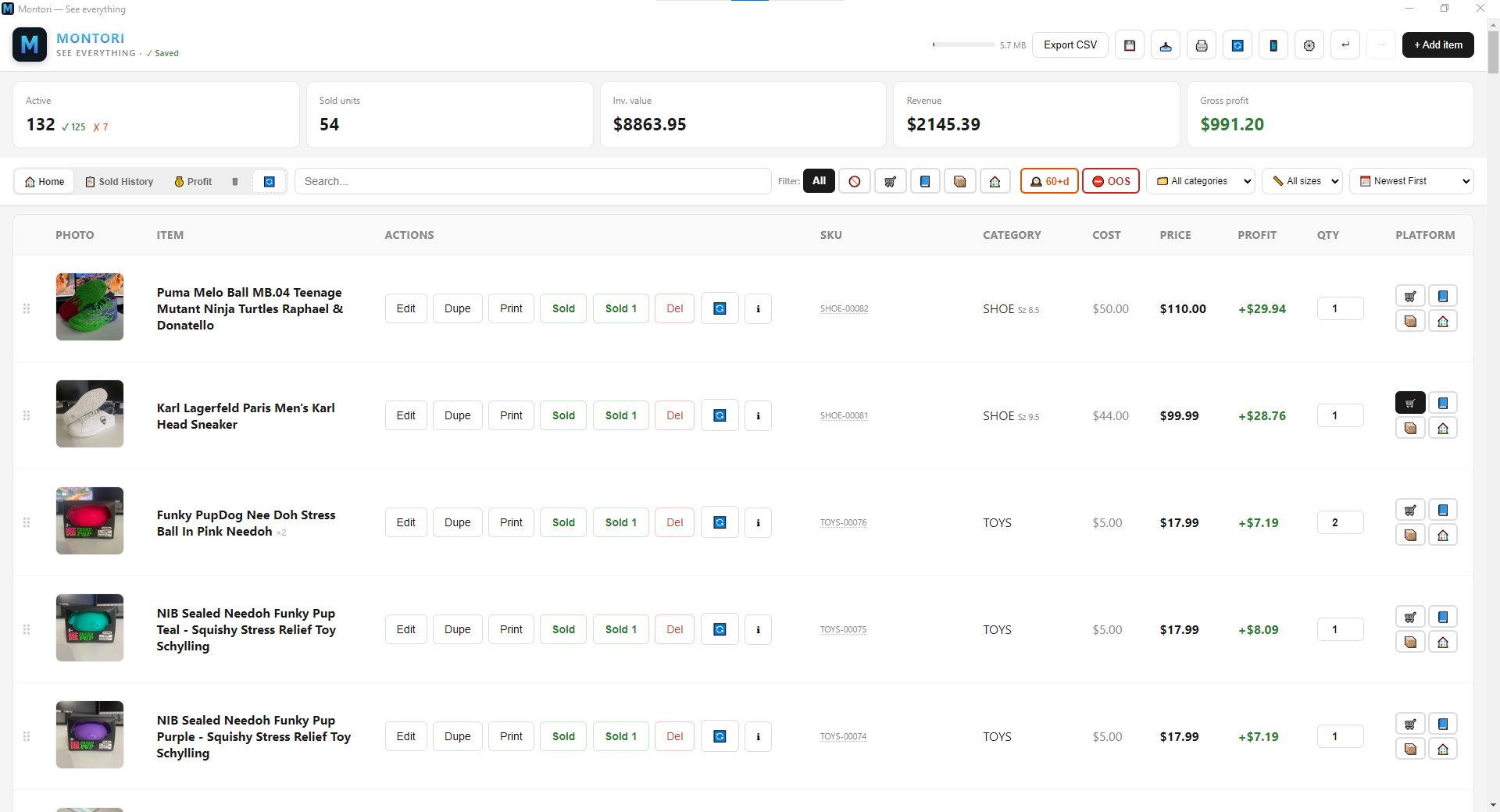Click the Montori M logo
The width and height of the screenshot is (1500, 812).
tap(30, 45)
